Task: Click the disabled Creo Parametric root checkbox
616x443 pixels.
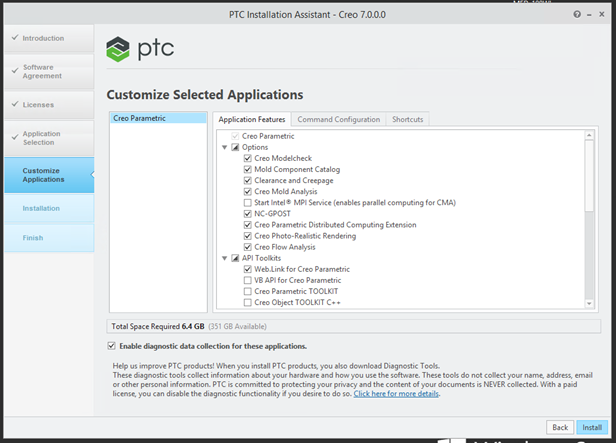Action: pos(235,136)
